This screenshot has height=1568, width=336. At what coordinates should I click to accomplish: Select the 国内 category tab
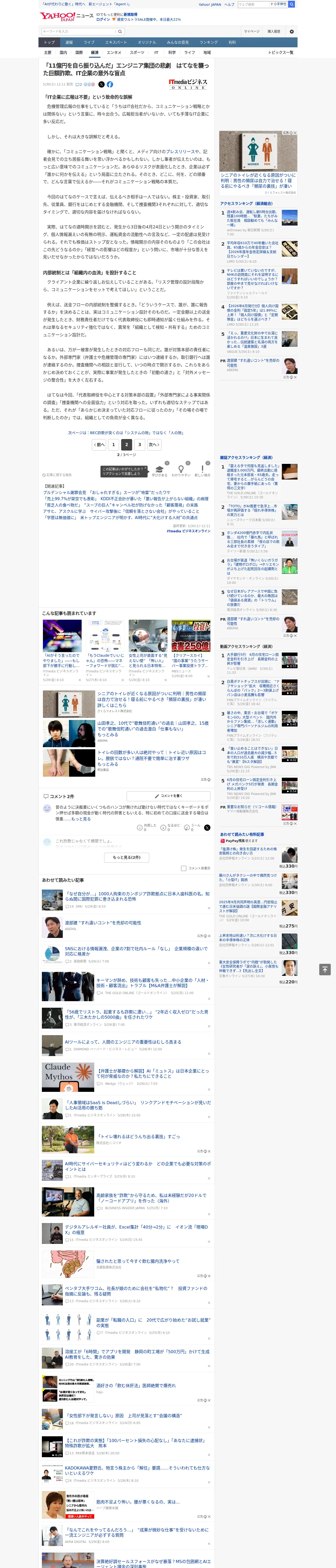pyautogui.click(x=63, y=53)
